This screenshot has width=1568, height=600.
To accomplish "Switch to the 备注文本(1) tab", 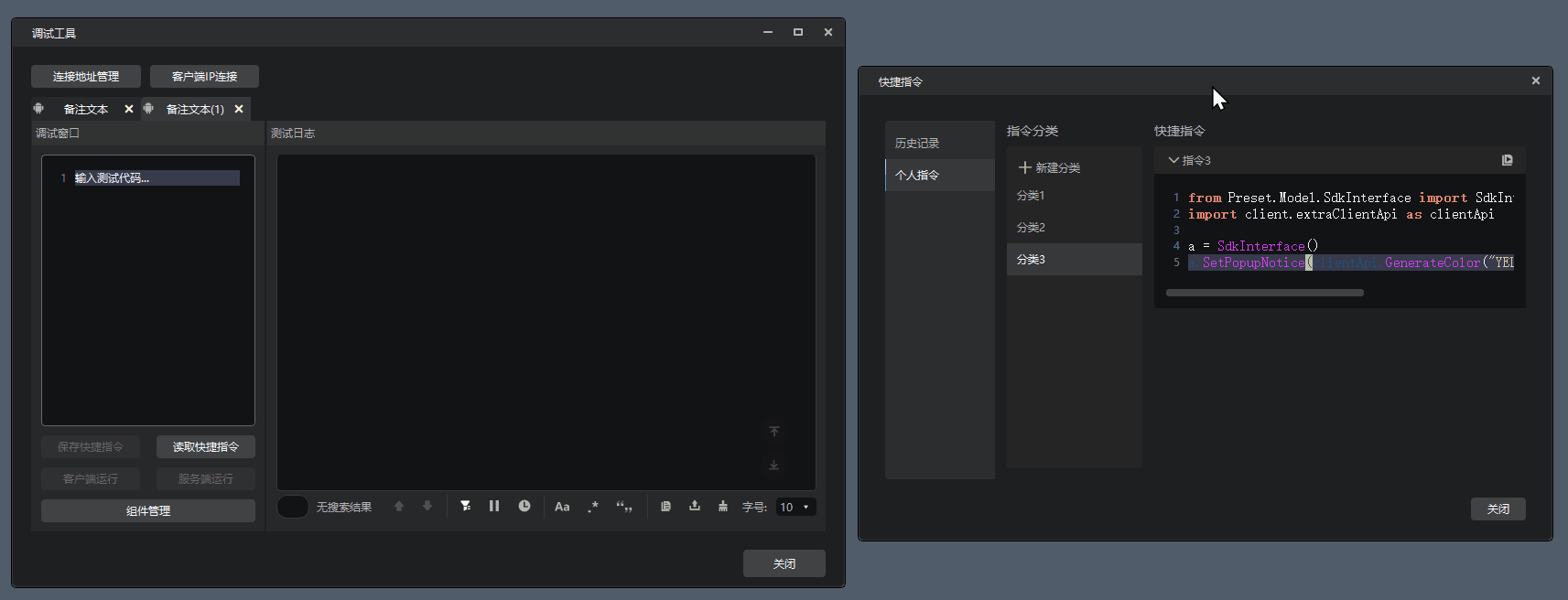I will [x=194, y=109].
